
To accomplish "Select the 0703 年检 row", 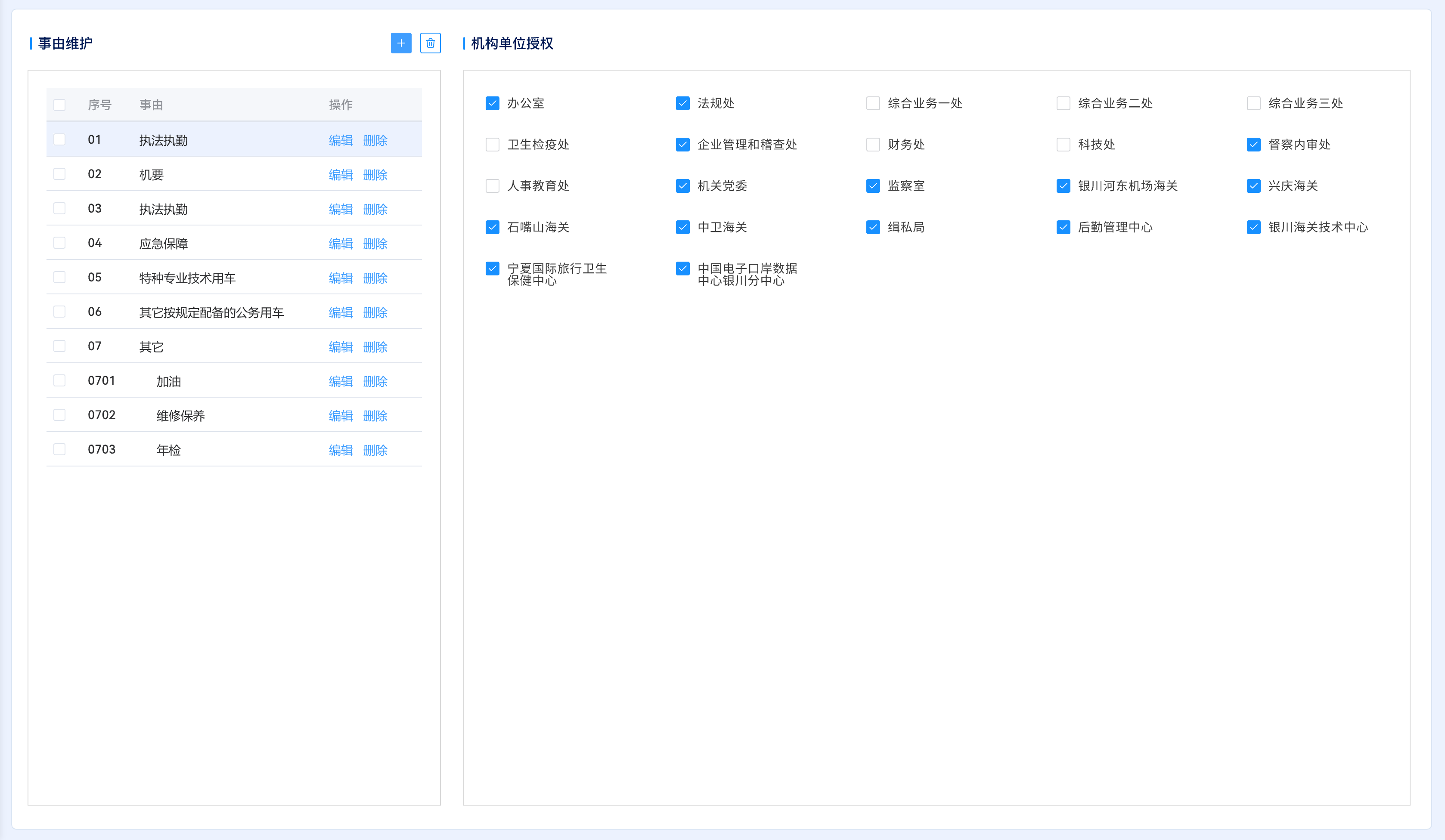I will [x=60, y=449].
